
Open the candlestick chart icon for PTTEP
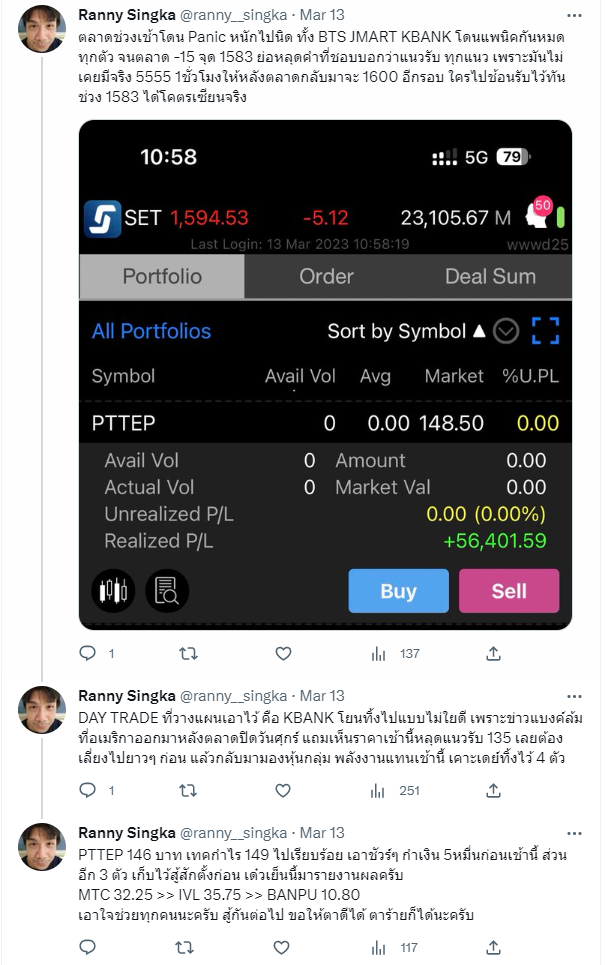point(113,591)
